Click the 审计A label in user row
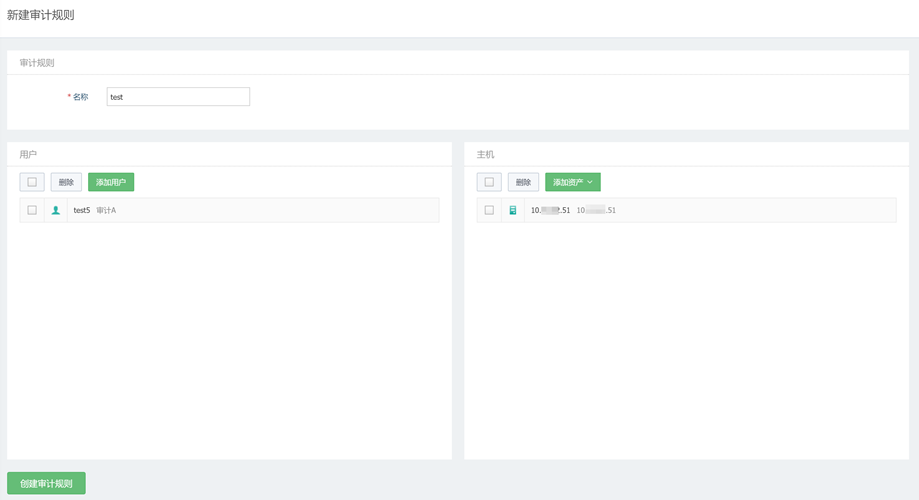Viewport: 919px width, 500px height. [106, 210]
